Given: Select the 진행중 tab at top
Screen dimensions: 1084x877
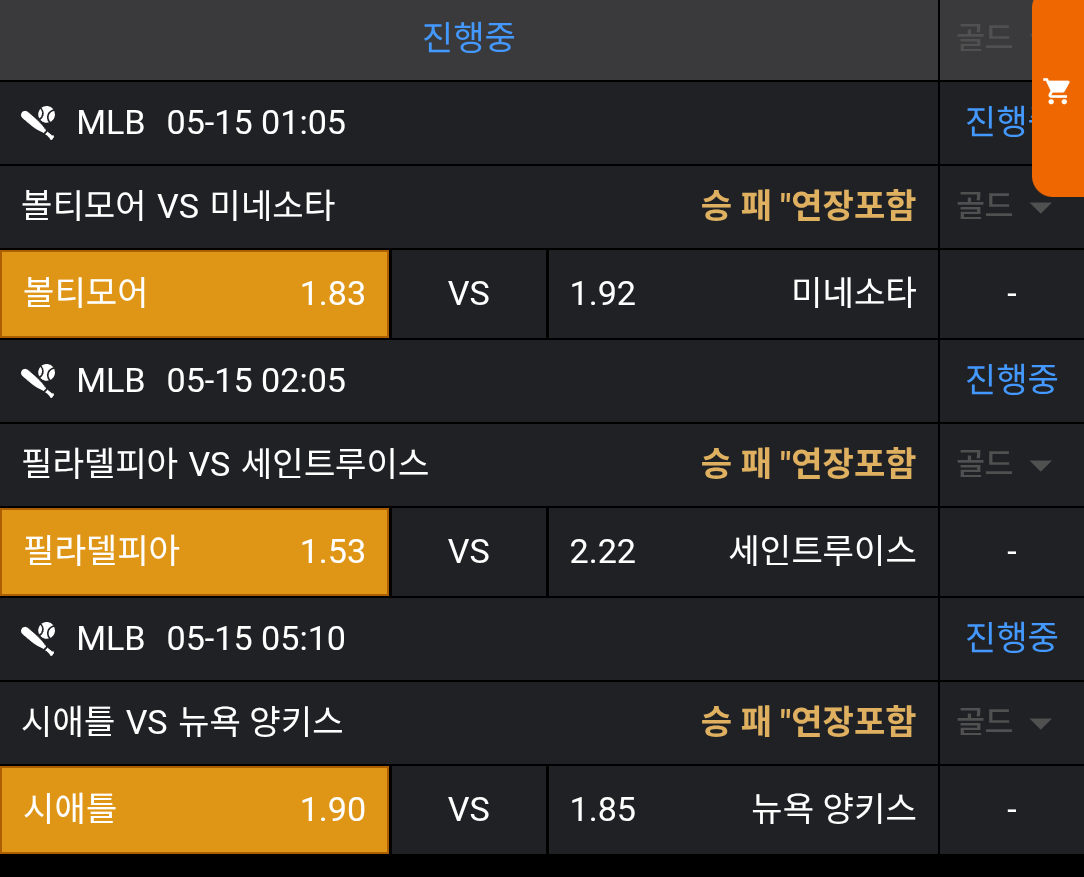Looking at the screenshot, I should tap(468, 39).
